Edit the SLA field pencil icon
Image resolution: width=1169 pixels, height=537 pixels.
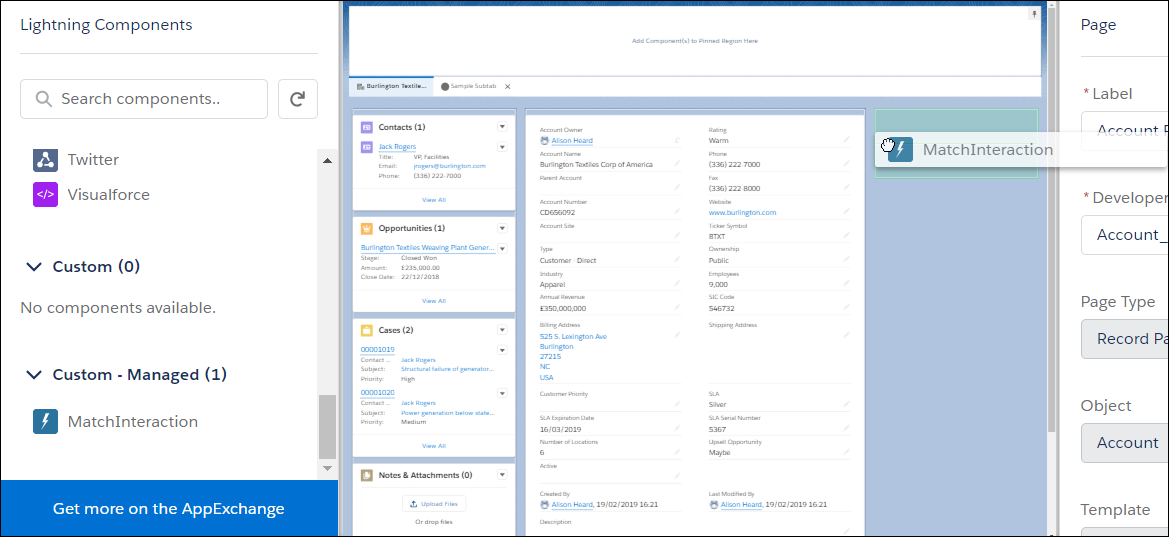pos(846,404)
